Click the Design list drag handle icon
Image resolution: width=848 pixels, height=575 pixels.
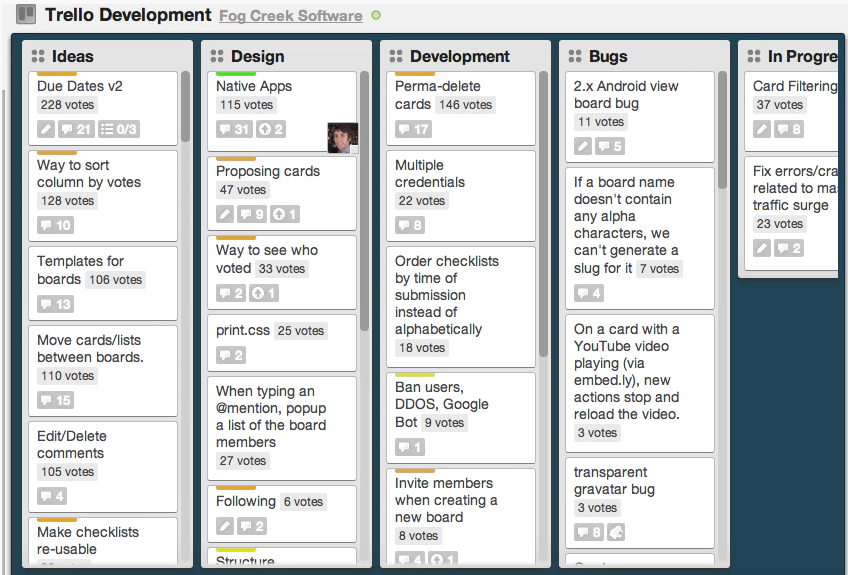click(217, 56)
